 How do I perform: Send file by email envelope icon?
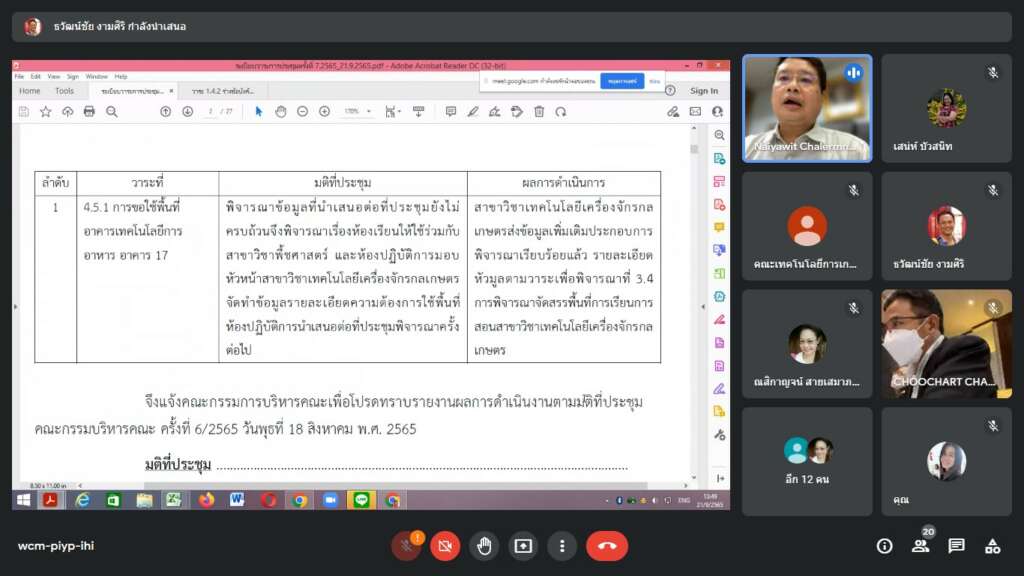click(x=696, y=112)
